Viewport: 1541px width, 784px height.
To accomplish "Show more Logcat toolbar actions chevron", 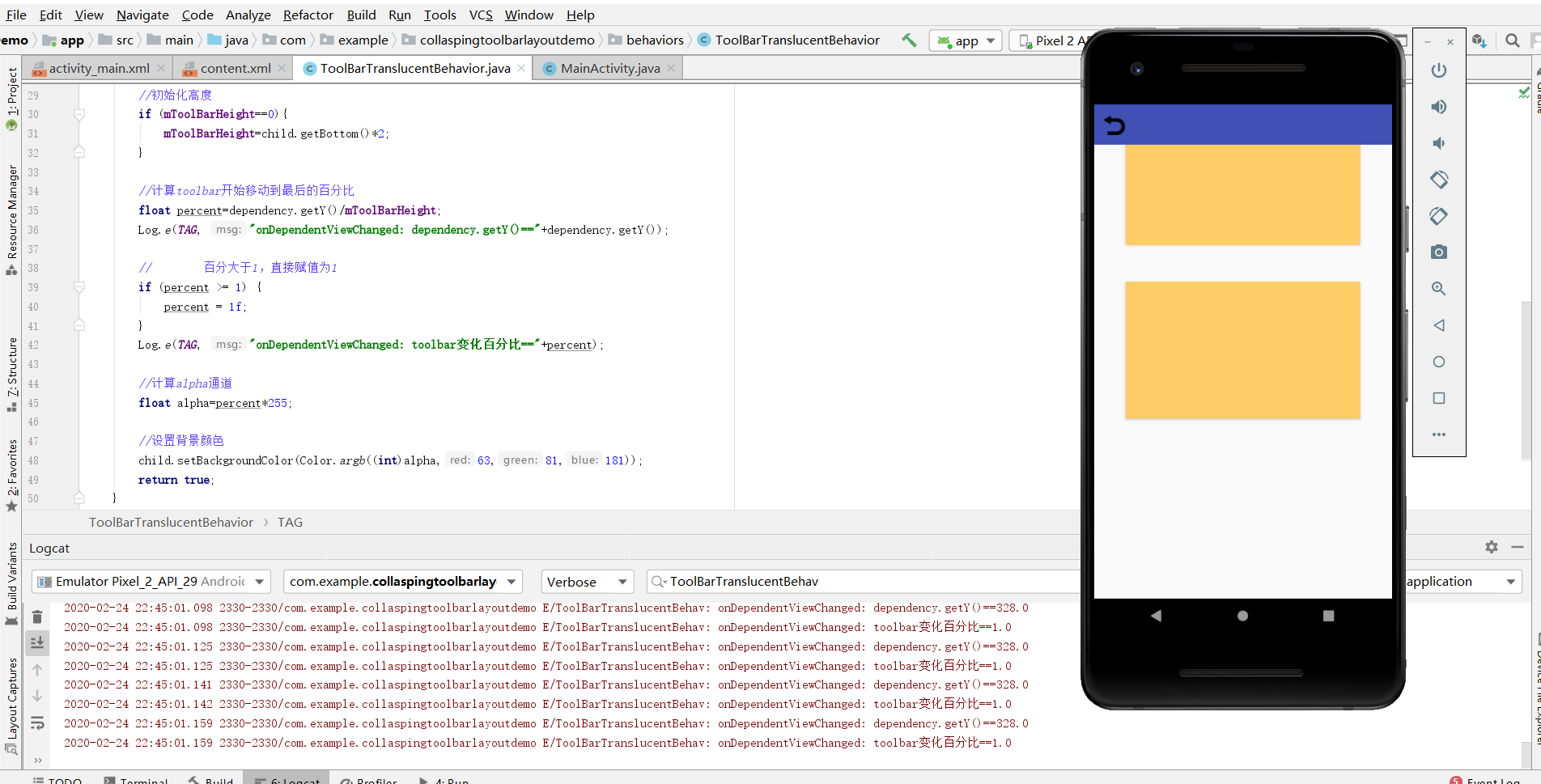I will click(37, 761).
